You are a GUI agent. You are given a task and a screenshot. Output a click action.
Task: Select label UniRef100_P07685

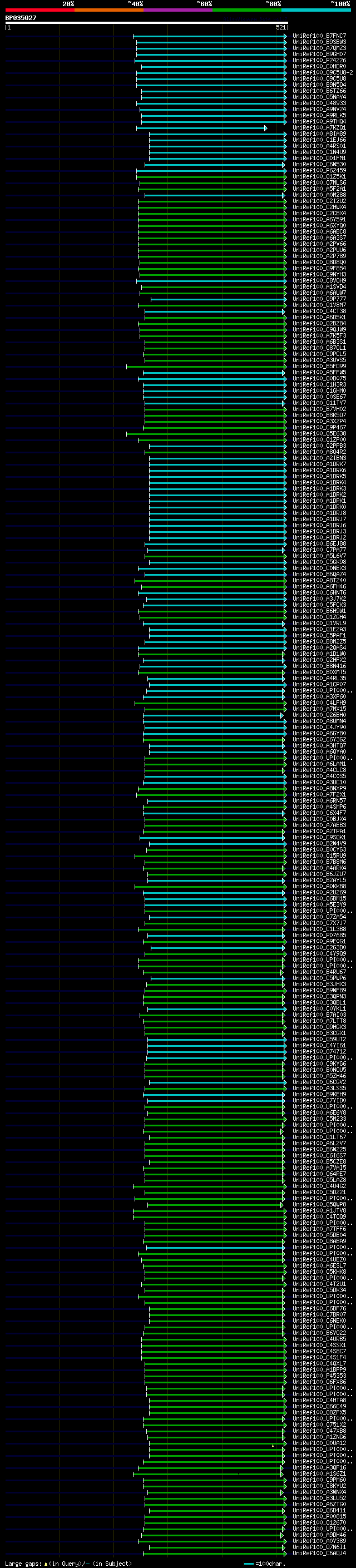[x=319, y=936]
